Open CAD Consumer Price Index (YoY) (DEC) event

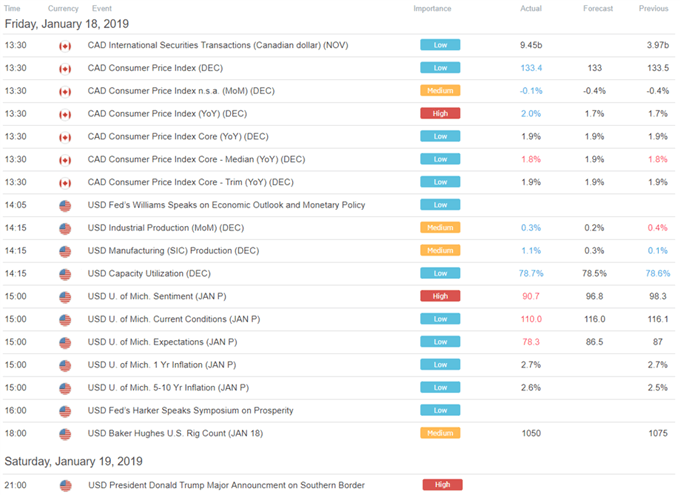pyautogui.click(x=172, y=114)
